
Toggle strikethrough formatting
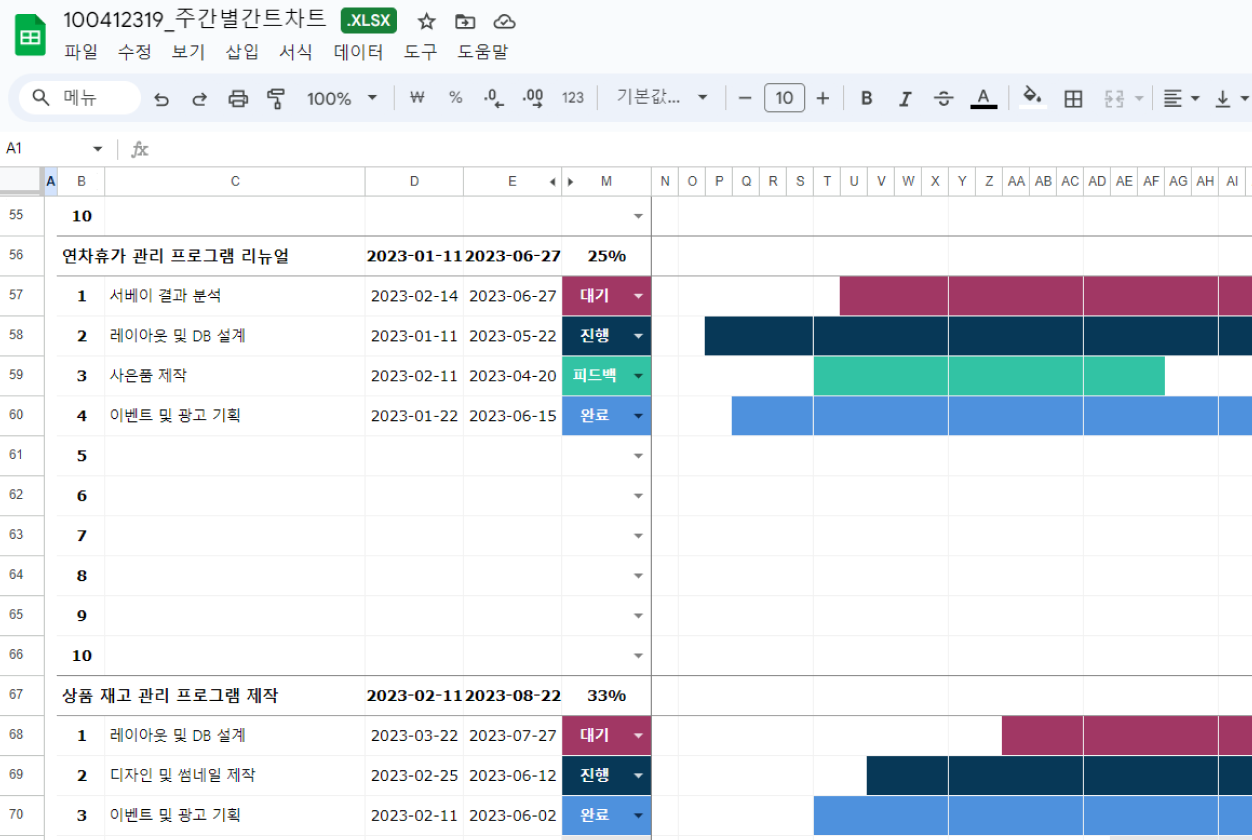pos(944,98)
